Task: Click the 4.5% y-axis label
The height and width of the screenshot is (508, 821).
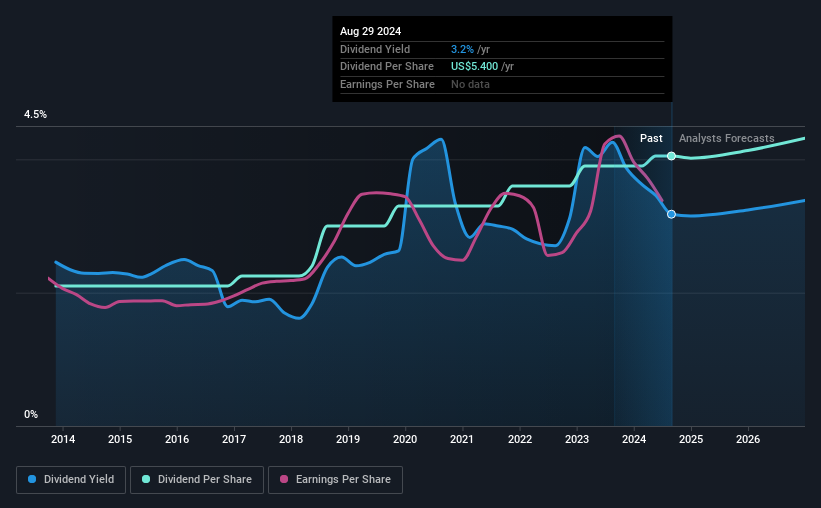Action: click(36, 115)
